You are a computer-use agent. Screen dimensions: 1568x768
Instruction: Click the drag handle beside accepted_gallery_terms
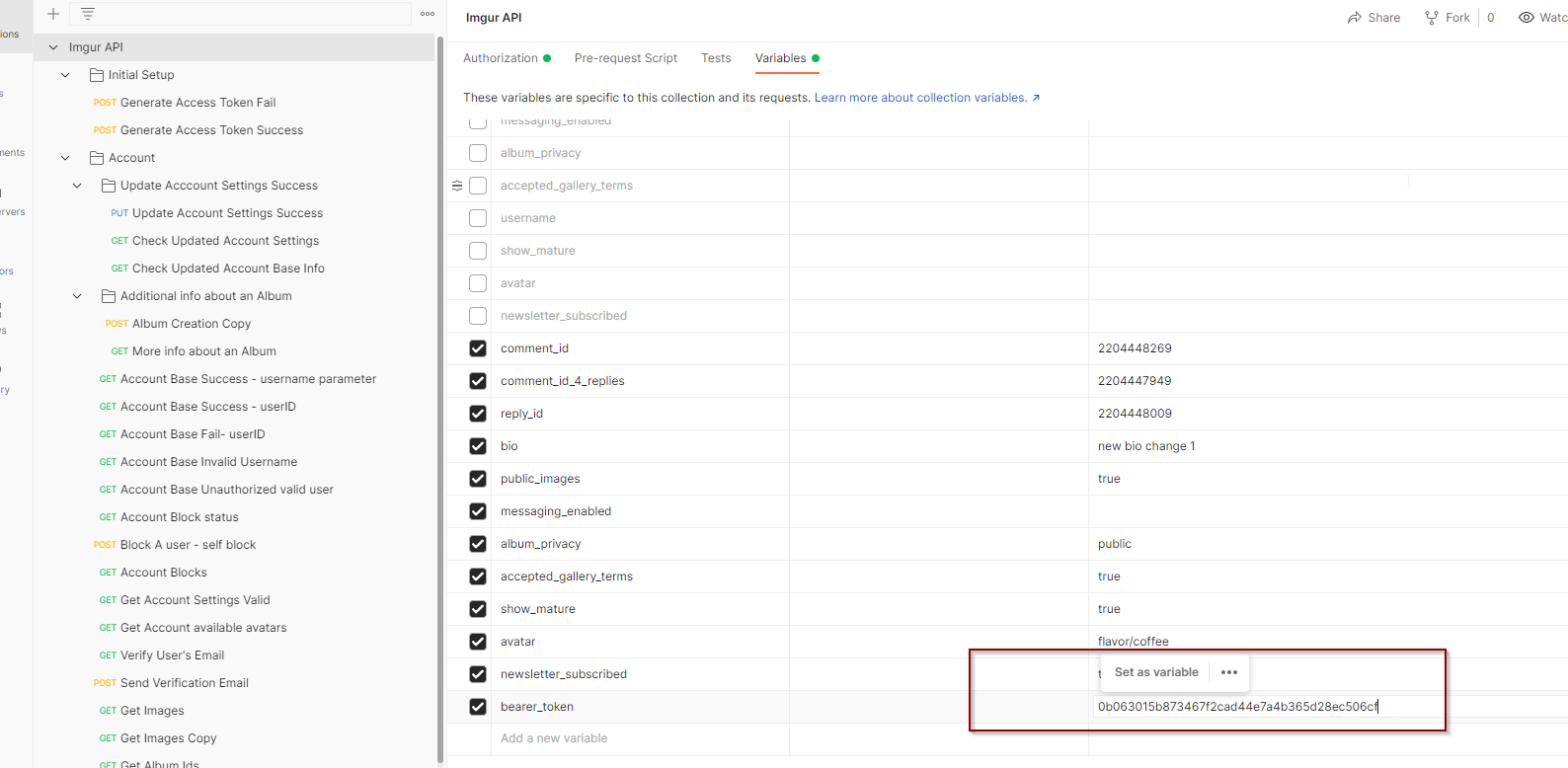pos(457,186)
